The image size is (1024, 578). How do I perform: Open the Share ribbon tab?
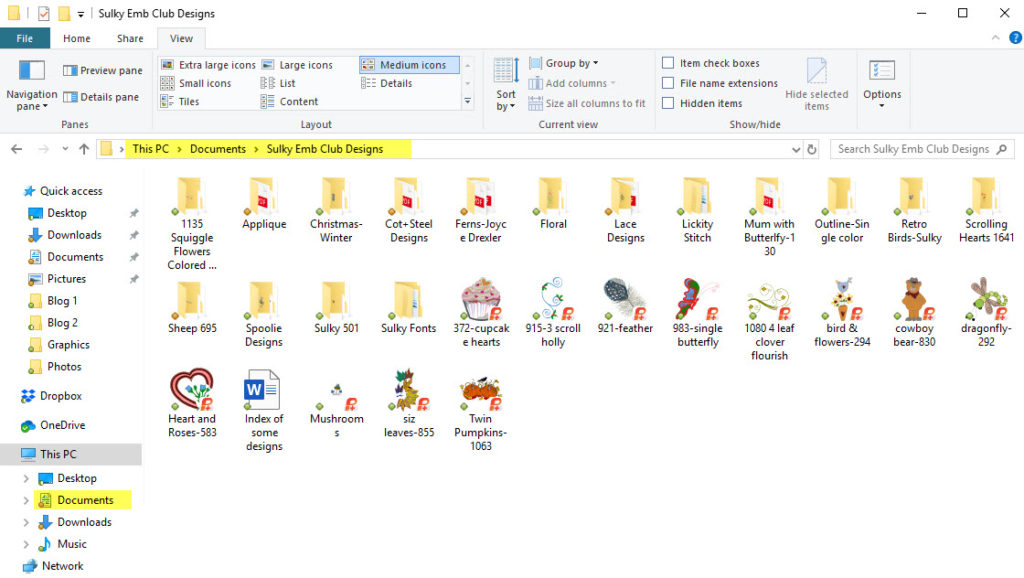point(130,39)
